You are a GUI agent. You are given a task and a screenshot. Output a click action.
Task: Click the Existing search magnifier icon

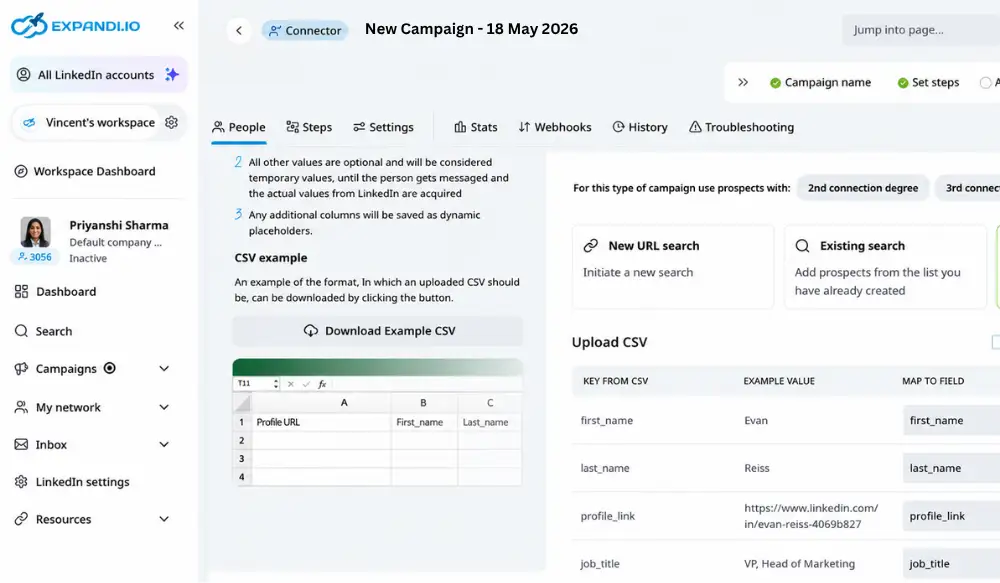click(x=802, y=246)
